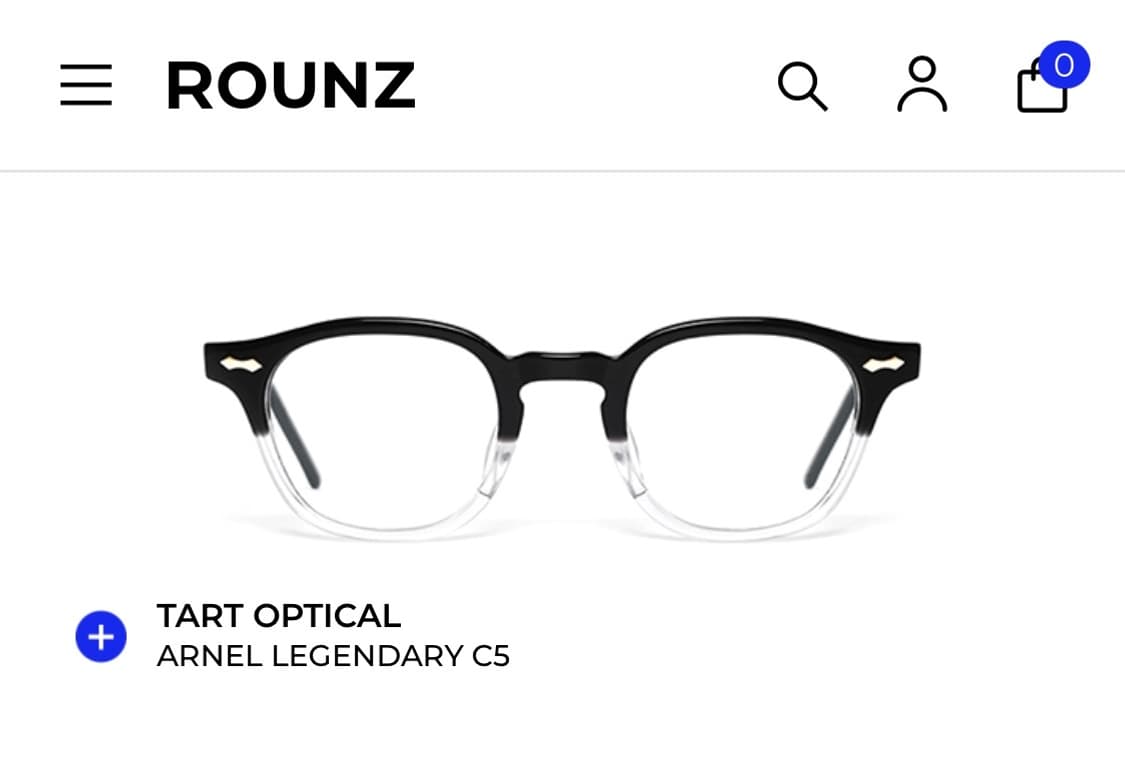1125x764 pixels.
Task: Select the glasses product image
Action: point(562,429)
